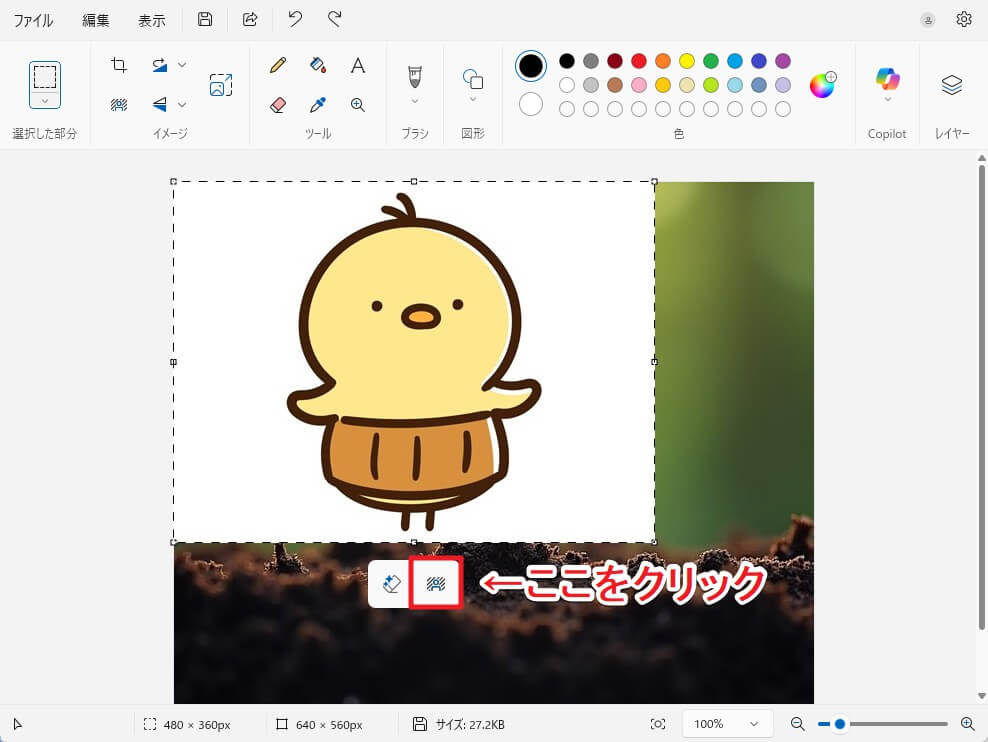Screen dimensions: 988x742
Task: Click the scrollbar down arrow
Action: (982, 696)
